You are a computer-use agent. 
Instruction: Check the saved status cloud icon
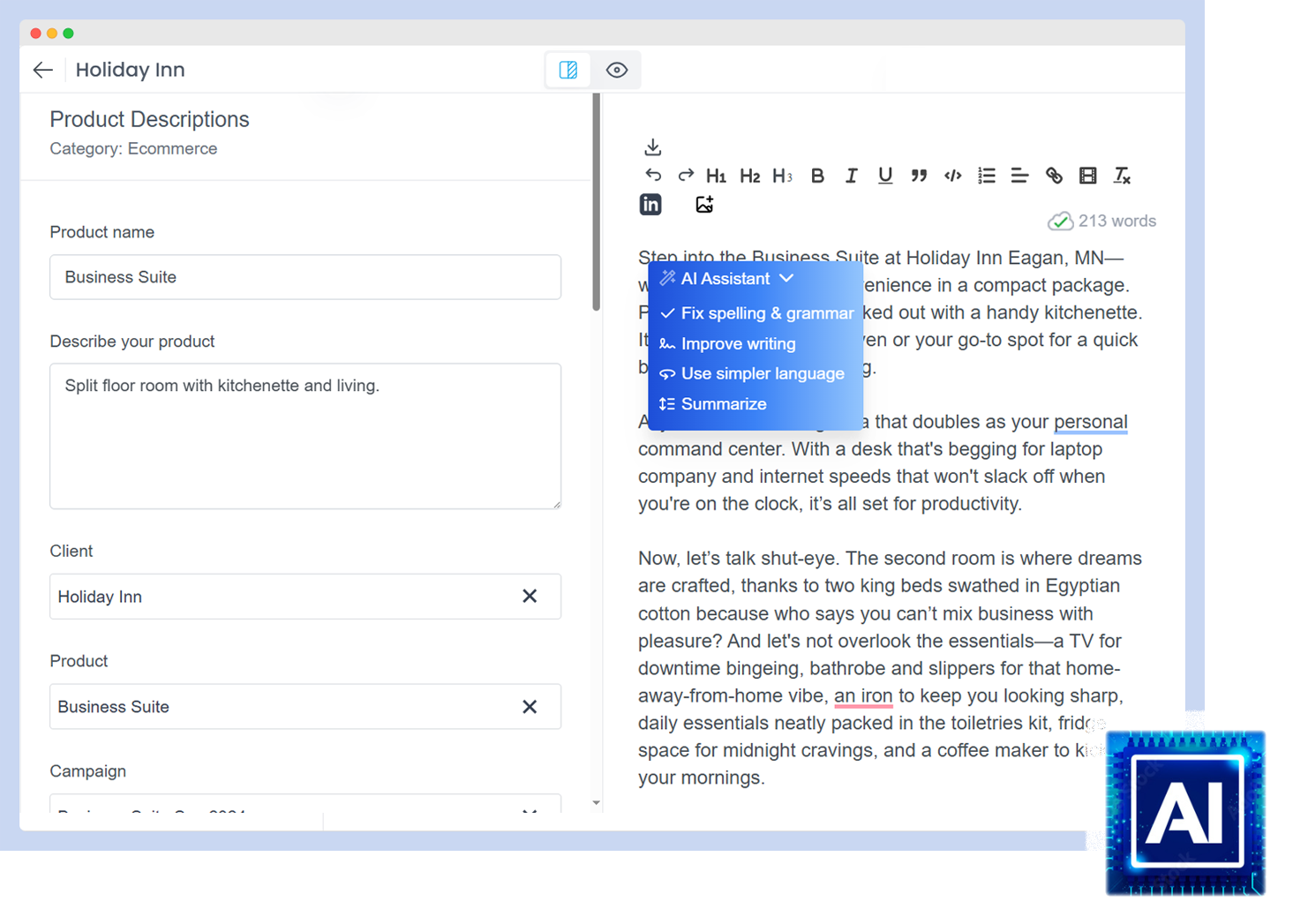click(x=1060, y=221)
